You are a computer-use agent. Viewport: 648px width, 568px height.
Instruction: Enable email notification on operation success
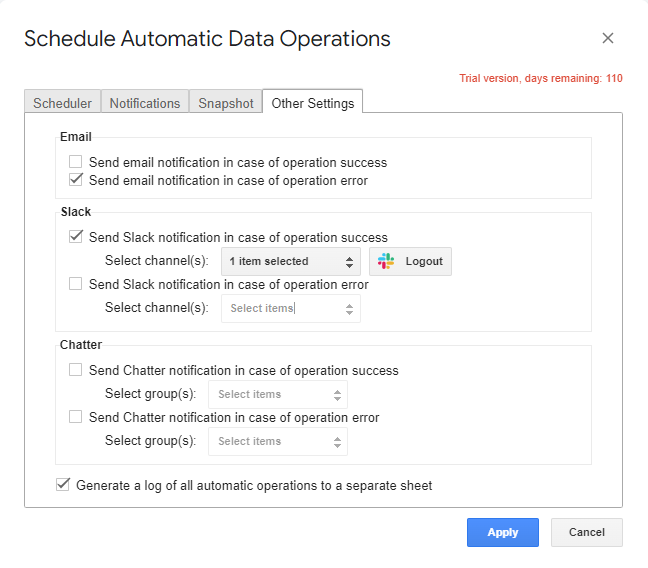click(x=75, y=162)
